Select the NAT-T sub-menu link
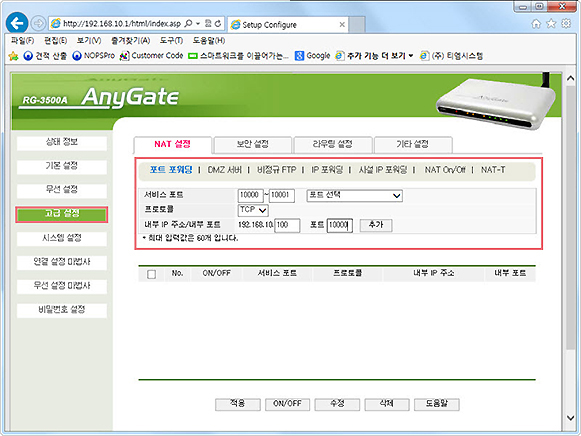 (x=493, y=170)
